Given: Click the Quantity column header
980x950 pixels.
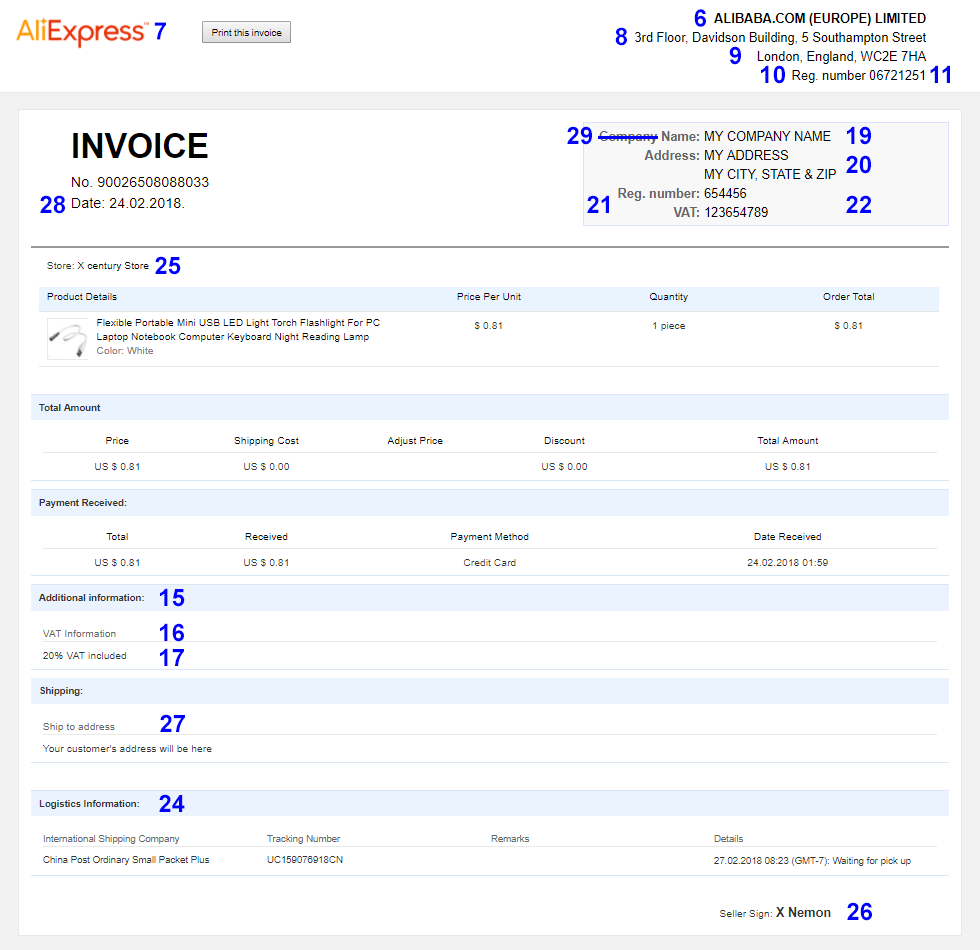Looking at the screenshot, I should [x=669, y=297].
